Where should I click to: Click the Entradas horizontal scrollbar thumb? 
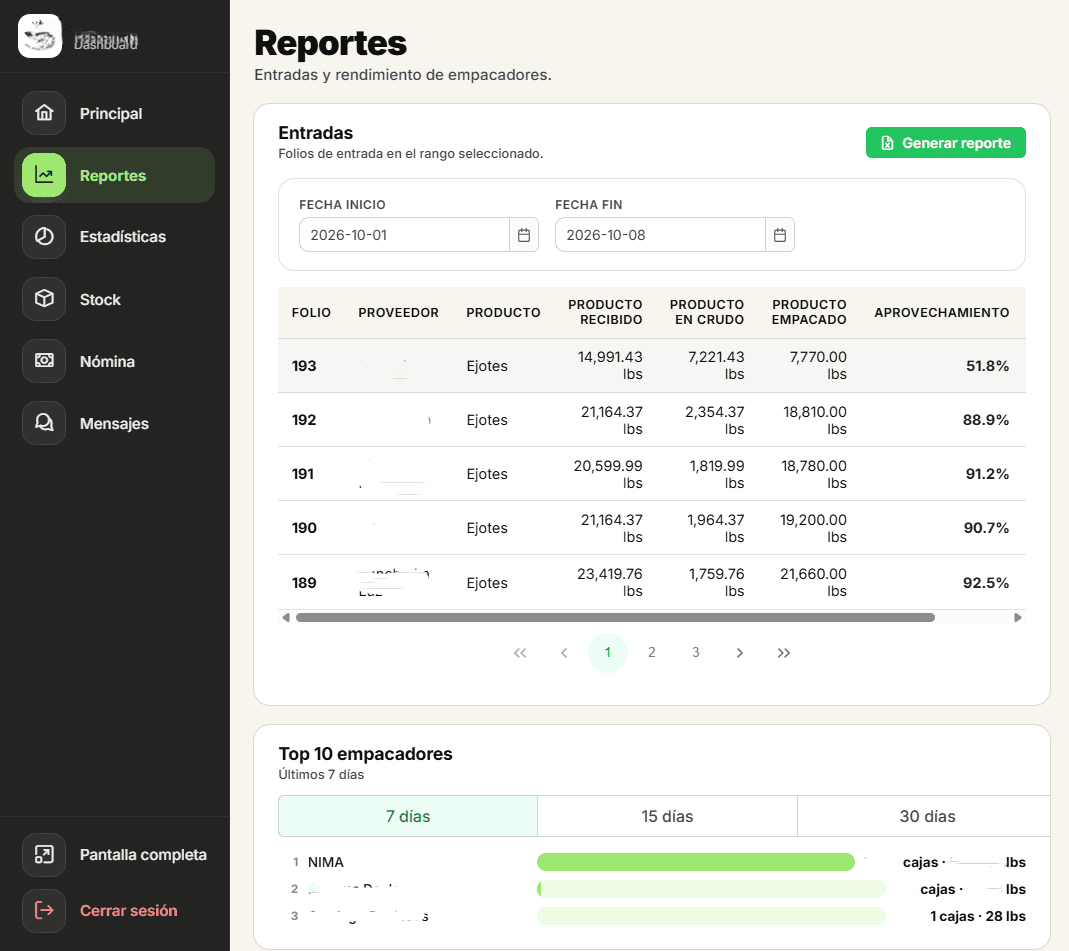[615, 618]
